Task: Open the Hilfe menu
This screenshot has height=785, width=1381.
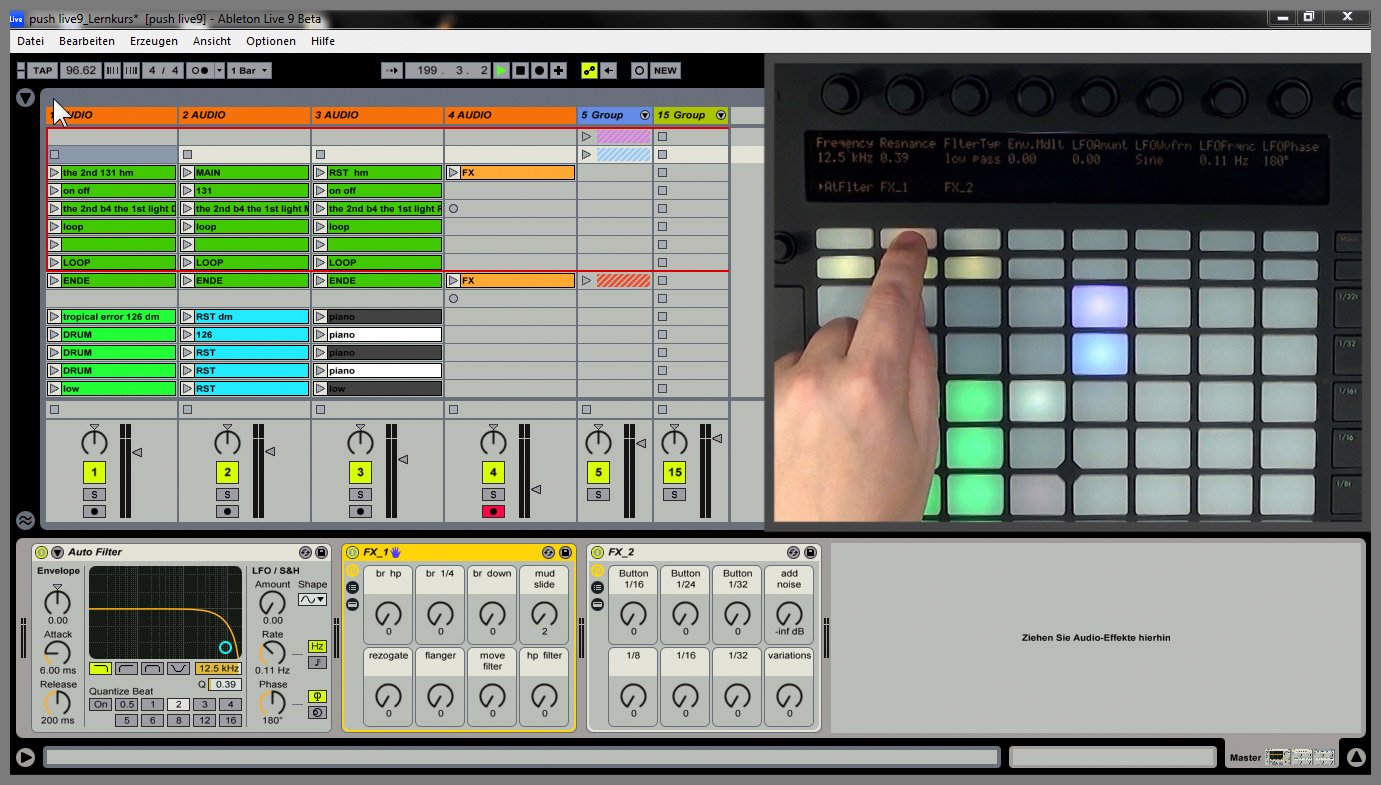Action: click(x=323, y=41)
